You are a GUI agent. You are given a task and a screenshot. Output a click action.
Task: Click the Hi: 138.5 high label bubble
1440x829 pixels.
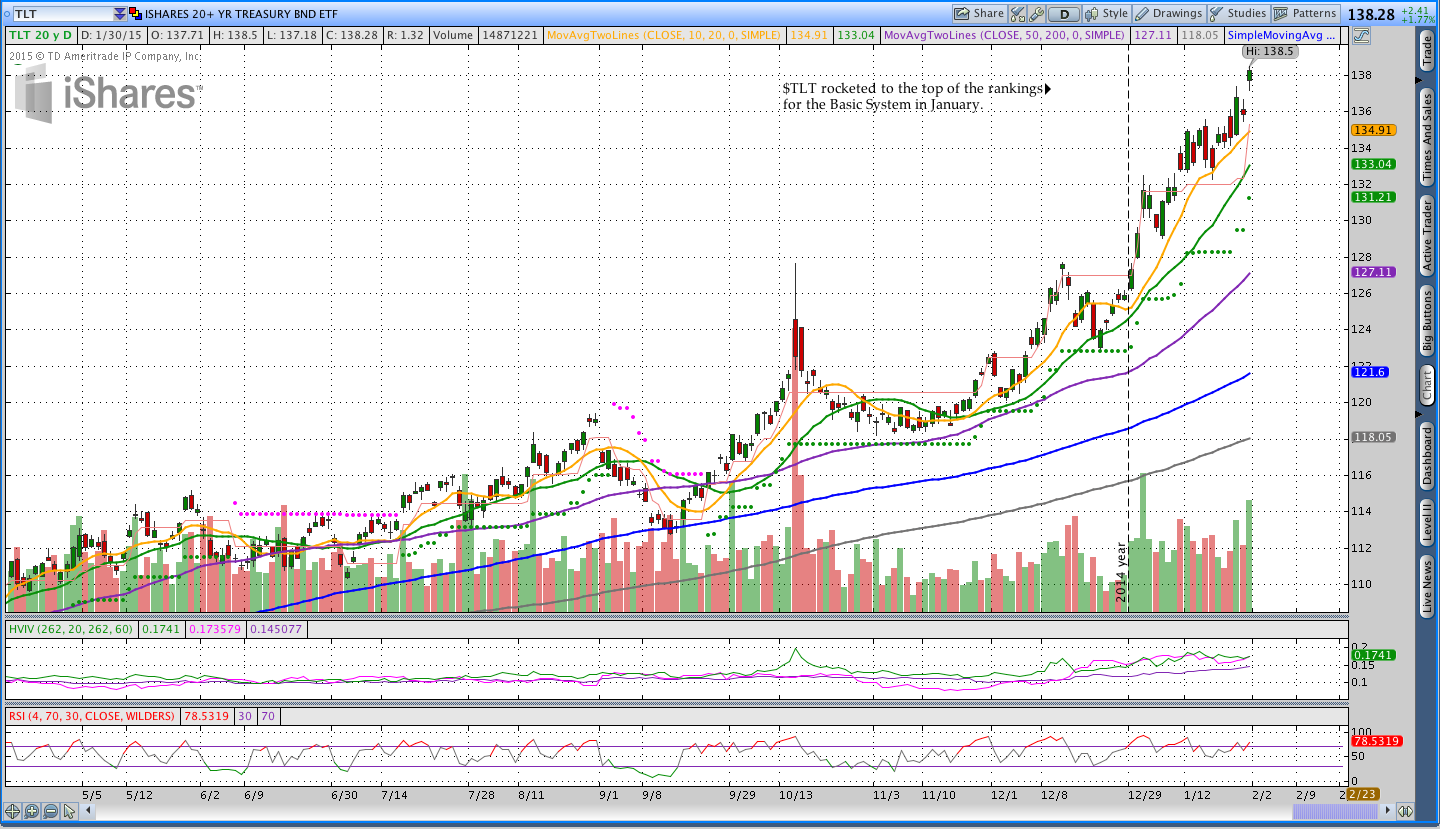click(x=1269, y=51)
